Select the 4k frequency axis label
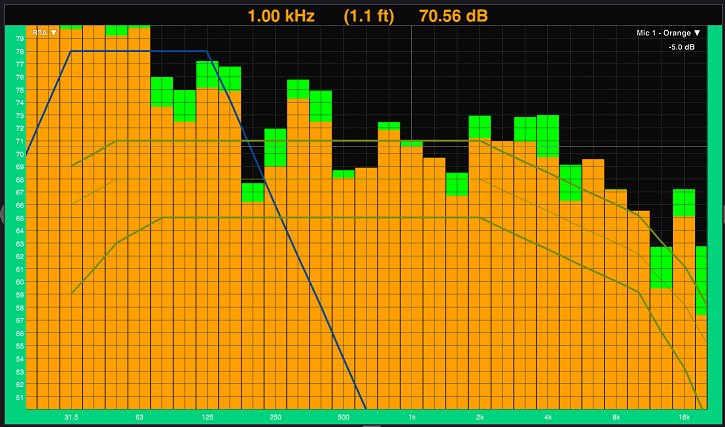725x427 pixels. (x=548, y=417)
